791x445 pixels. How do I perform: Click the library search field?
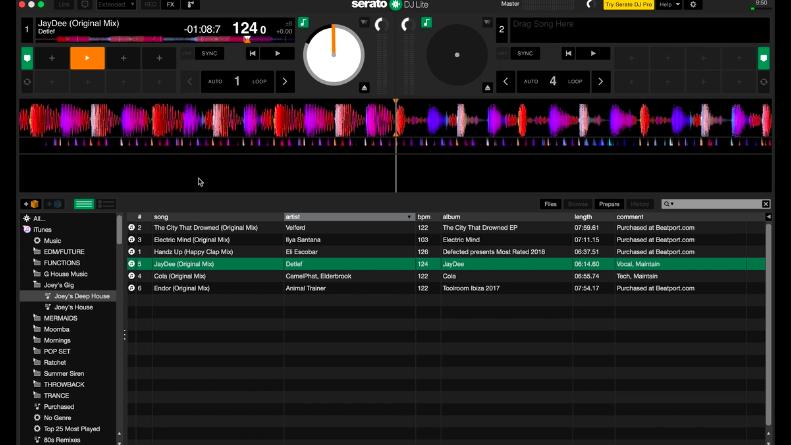pyautogui.click(x=716, y=204)
